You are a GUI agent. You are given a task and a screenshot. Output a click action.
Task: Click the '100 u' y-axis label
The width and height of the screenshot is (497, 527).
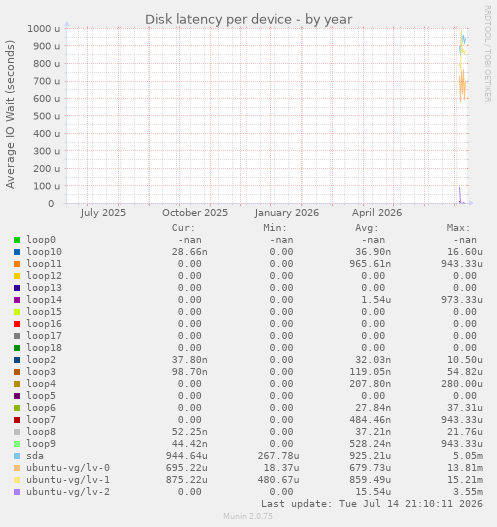[x=47, y=186]
